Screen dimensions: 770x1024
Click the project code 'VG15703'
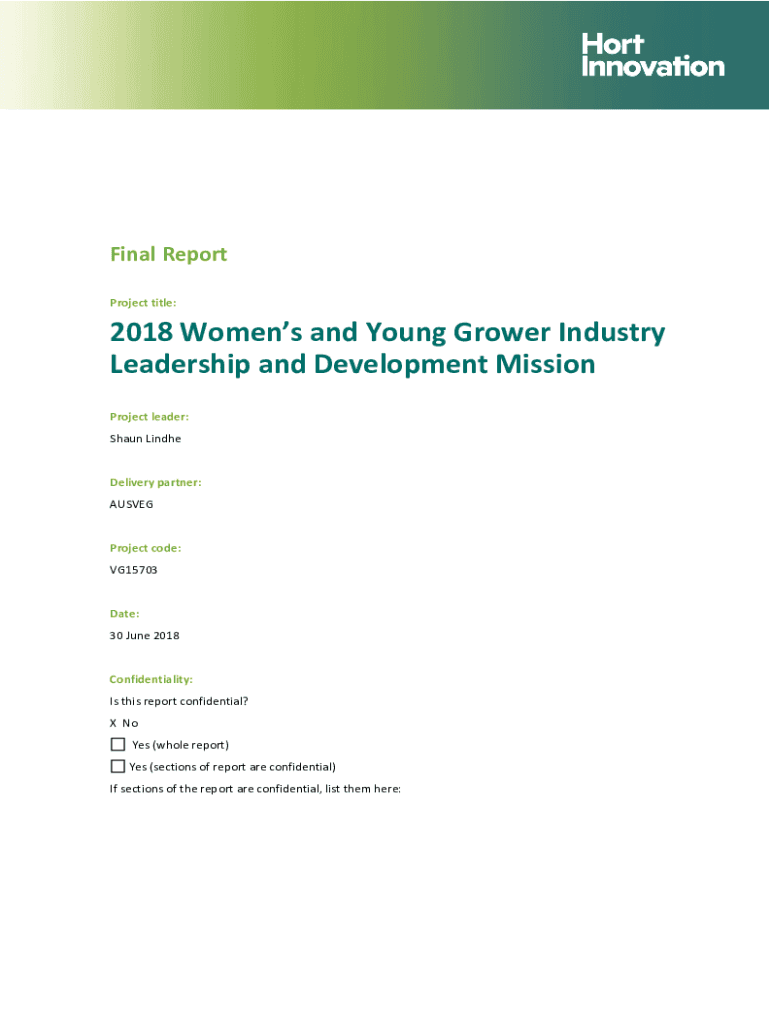coord(133,570)
